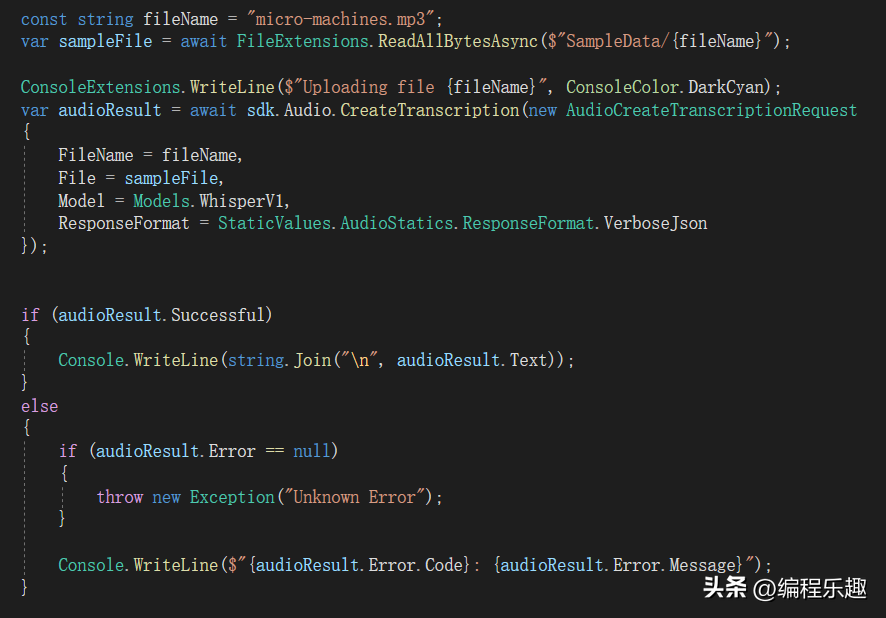Click the AudioStatics identifier

point(397,223)
